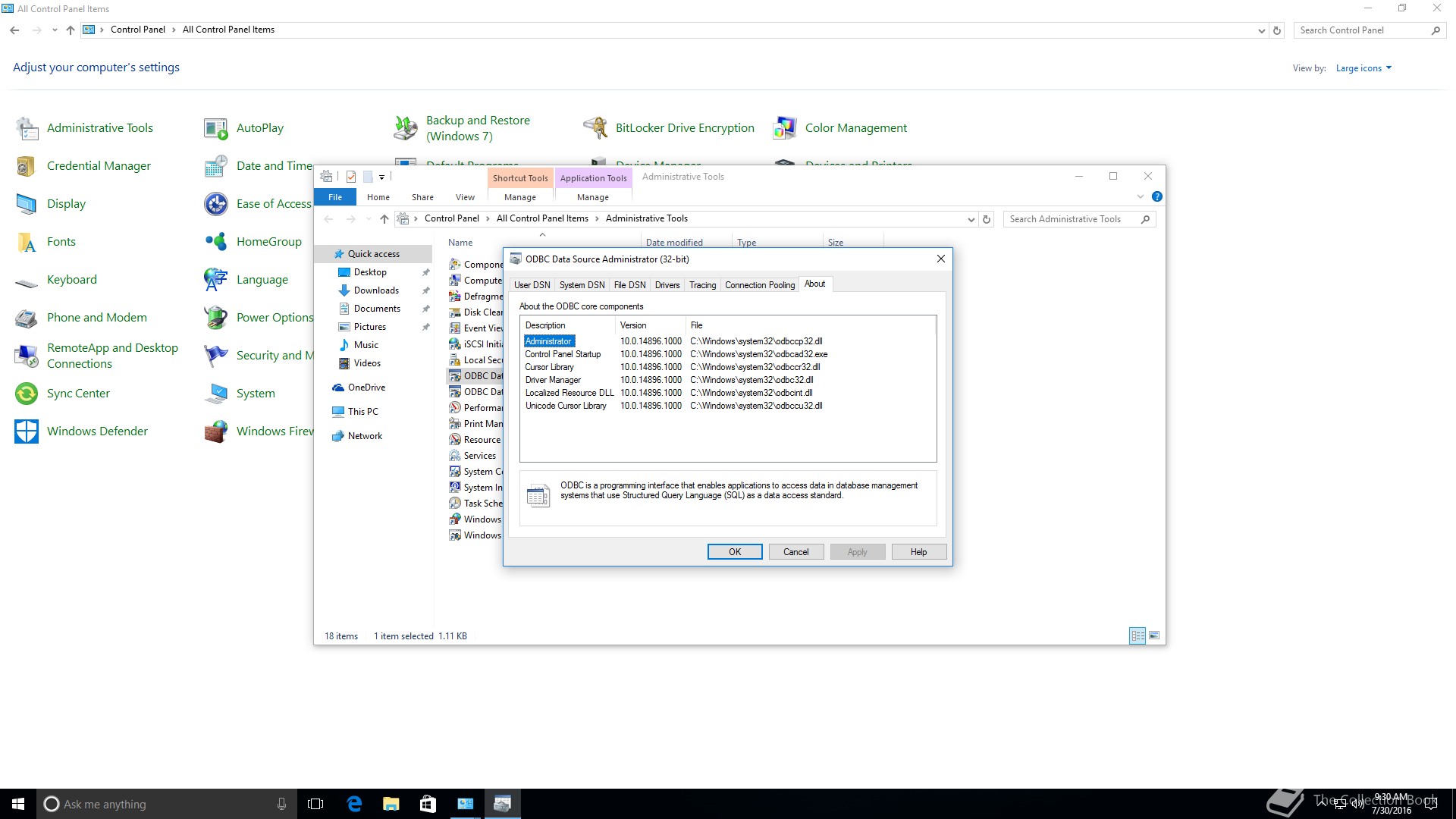1456x819 pixels.
Task: Click Cancel in the ODBC dialog
Action: point(796,552)
